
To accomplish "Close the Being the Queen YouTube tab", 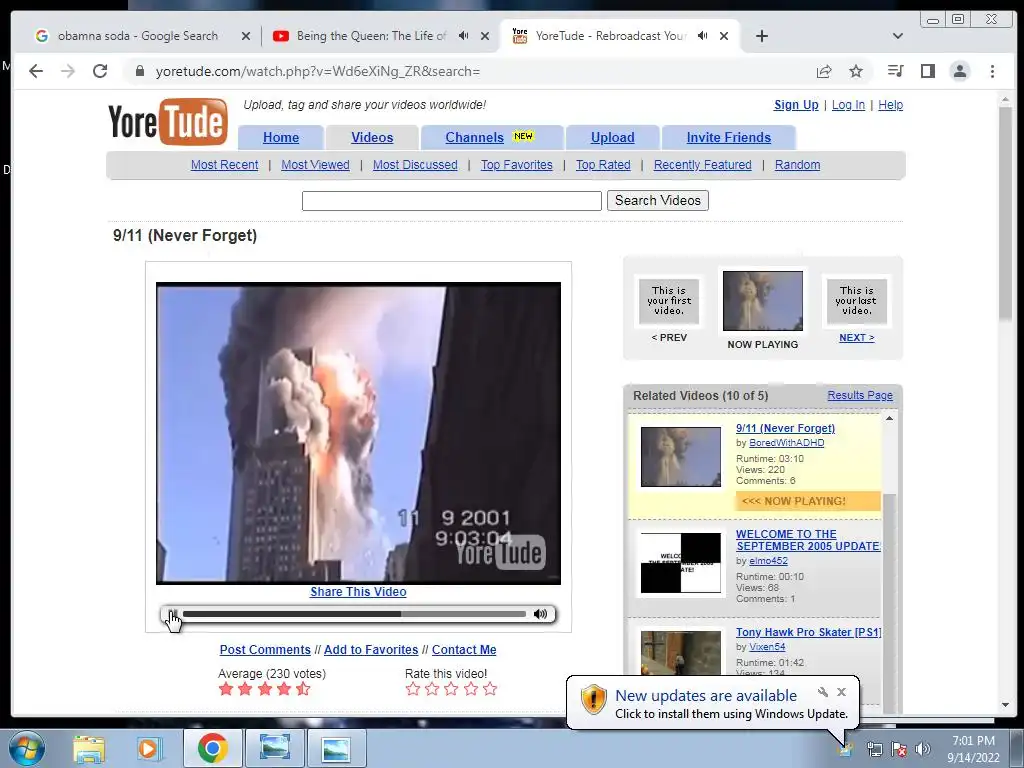I will [x=485, y=36].
